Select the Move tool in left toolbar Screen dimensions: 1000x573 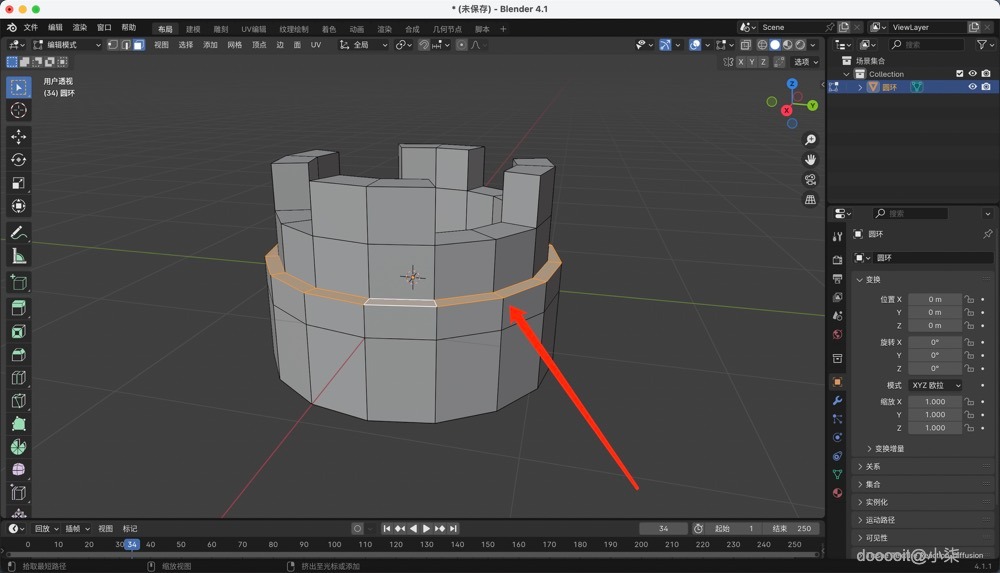[x=18, y=136]
